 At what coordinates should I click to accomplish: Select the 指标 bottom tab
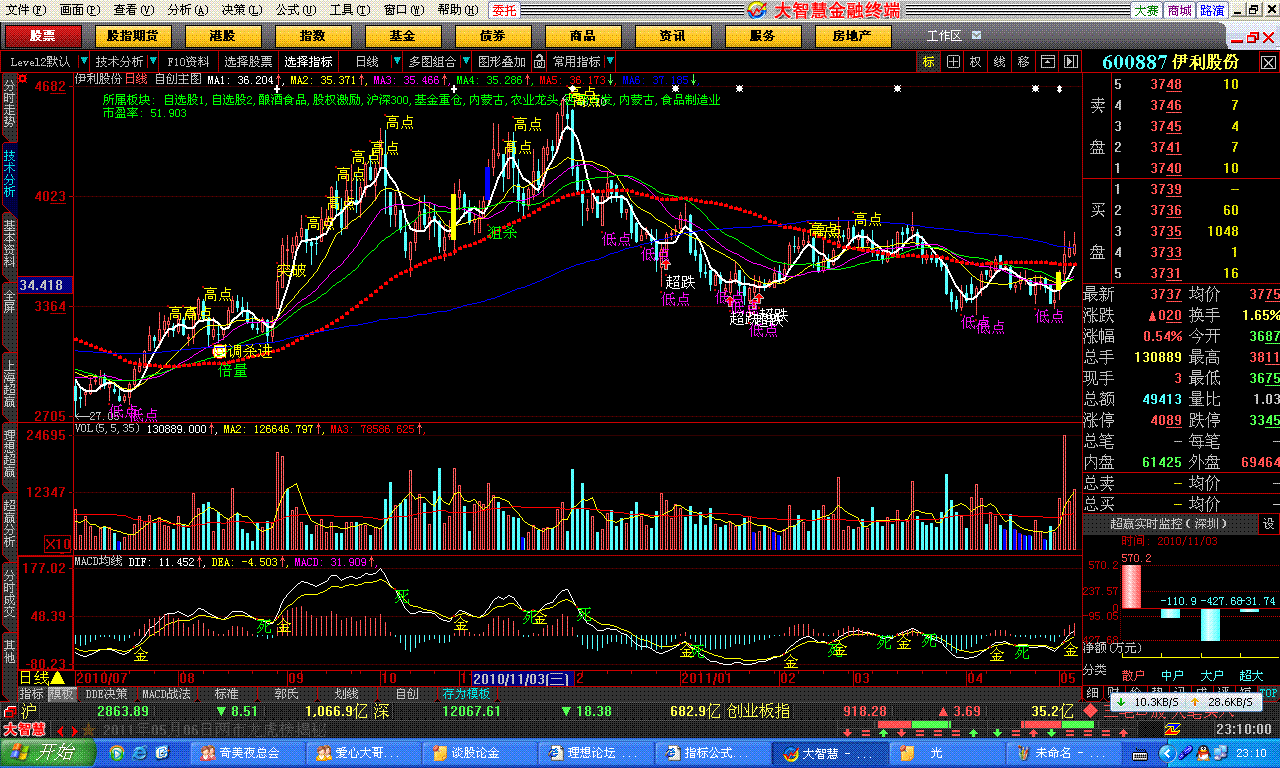click(x=32, y=693)
